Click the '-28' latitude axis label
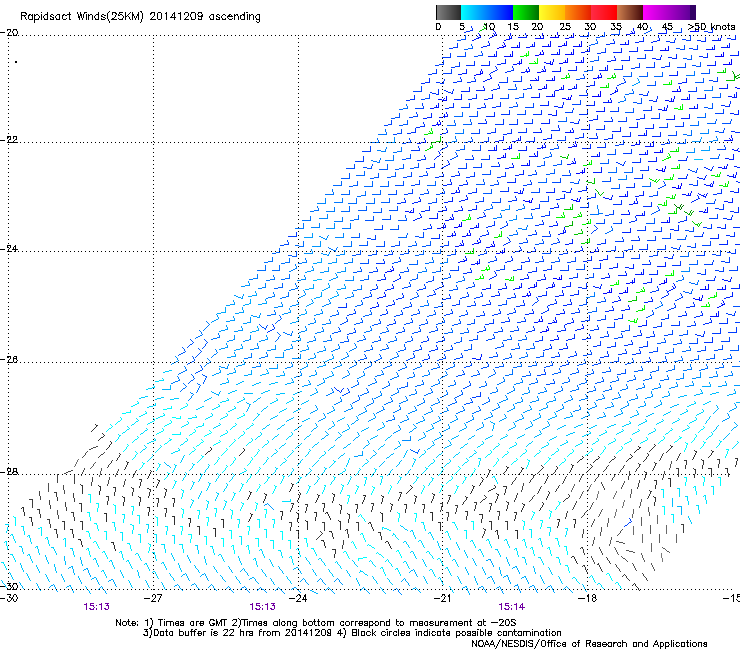Image resolution: width=740 pixels, height=650 pixels. pyautogui.click(x=9, y=472)
